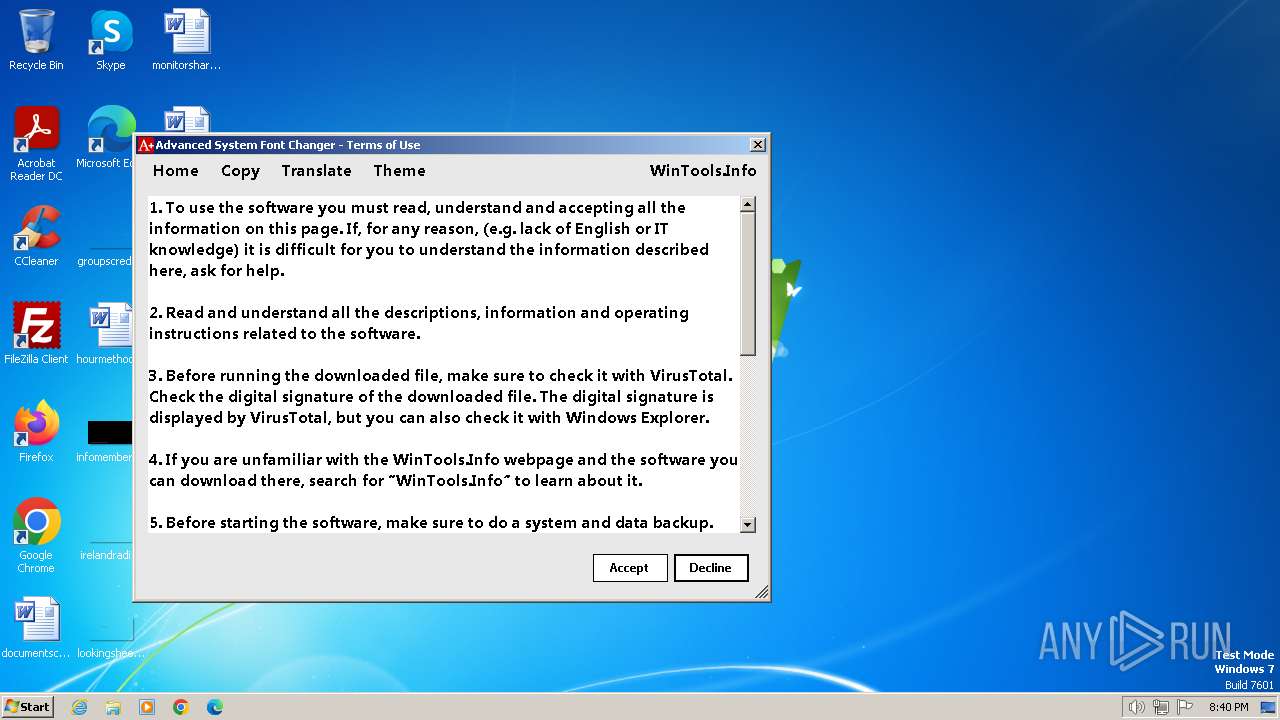The image size is (1280, 720).
Task: Click the network icon in the system tray
Action: pyautogui.click(x=1161, y=707)
